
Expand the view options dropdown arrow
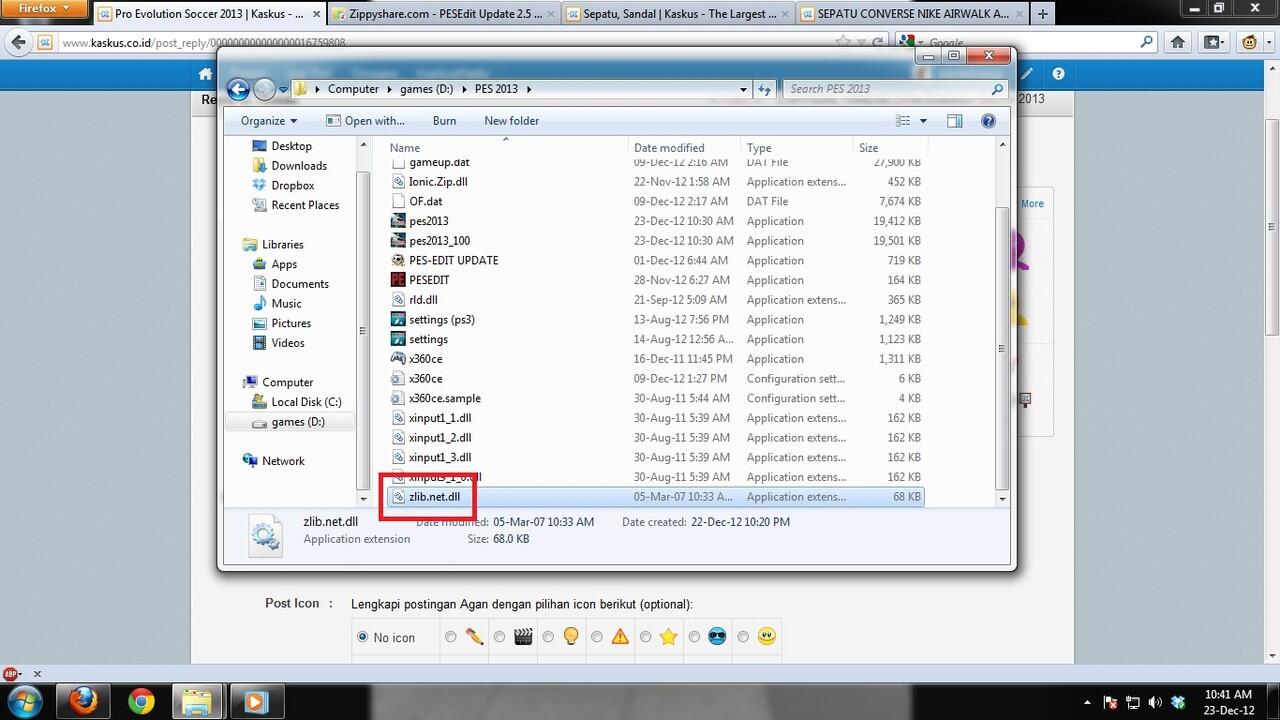point(923,121)
